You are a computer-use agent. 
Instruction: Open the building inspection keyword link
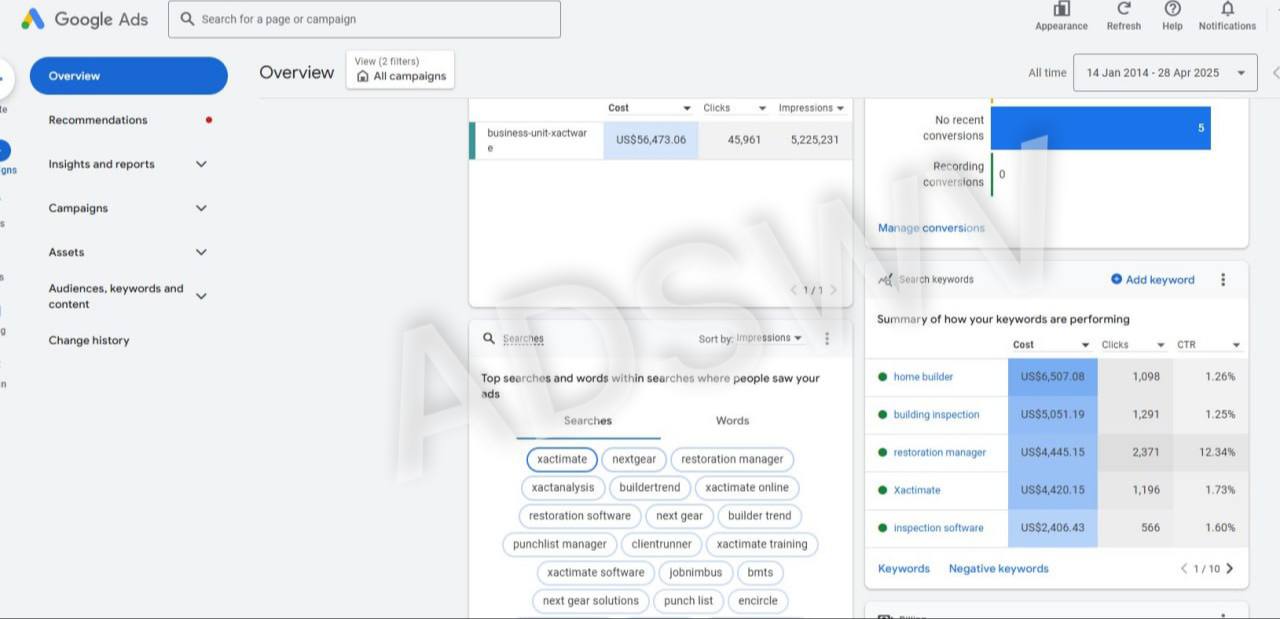(936, 415)
